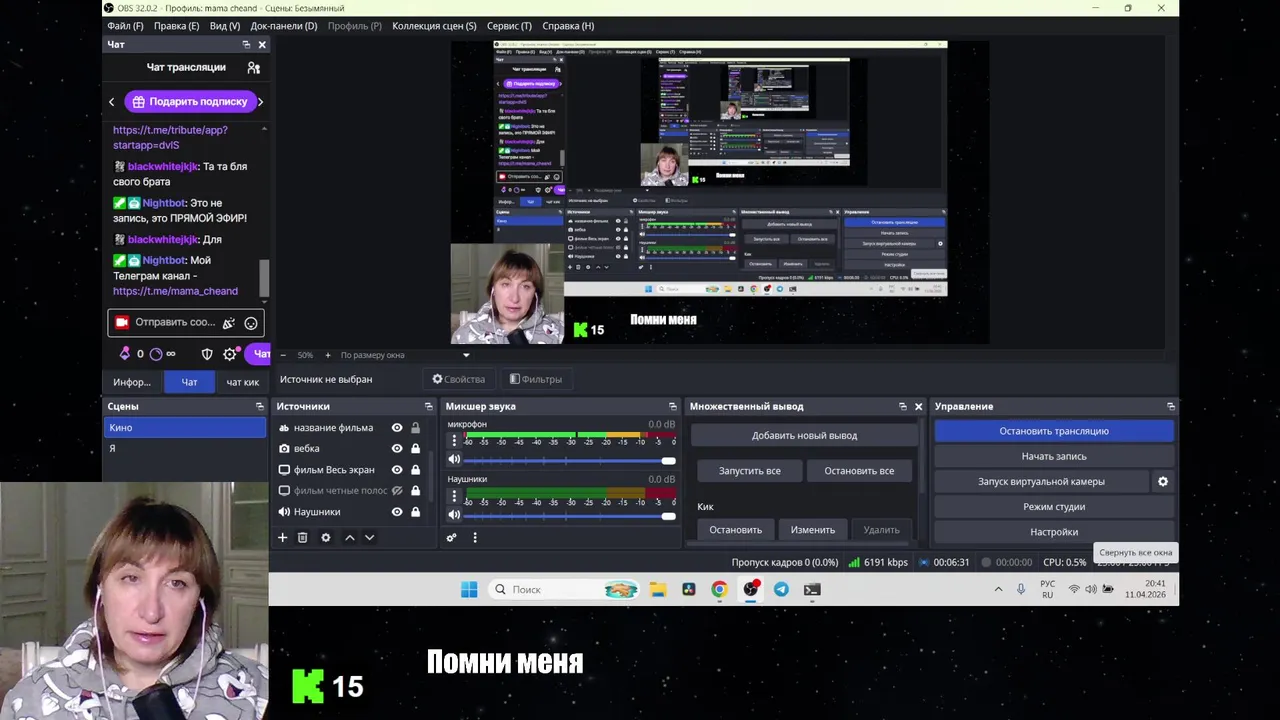Undock the Источники panel

pyautogui.click(x=429, y=407)
